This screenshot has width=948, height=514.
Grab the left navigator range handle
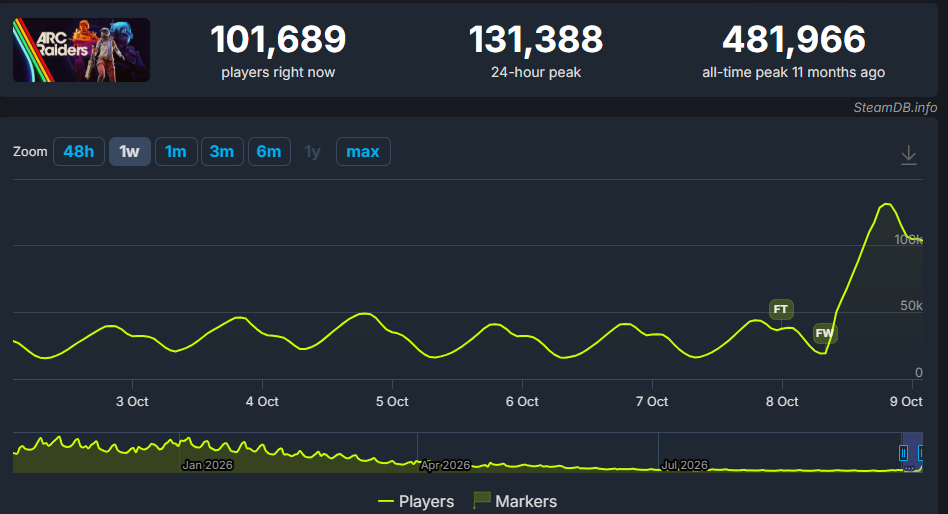pyautogui.click(x=903, y=452)
